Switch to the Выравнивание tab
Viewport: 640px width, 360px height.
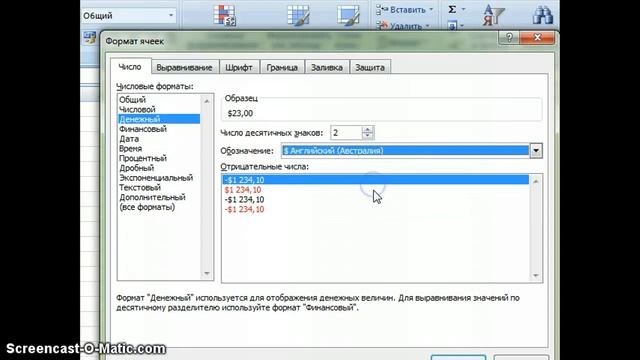click(x=184, y=67)
